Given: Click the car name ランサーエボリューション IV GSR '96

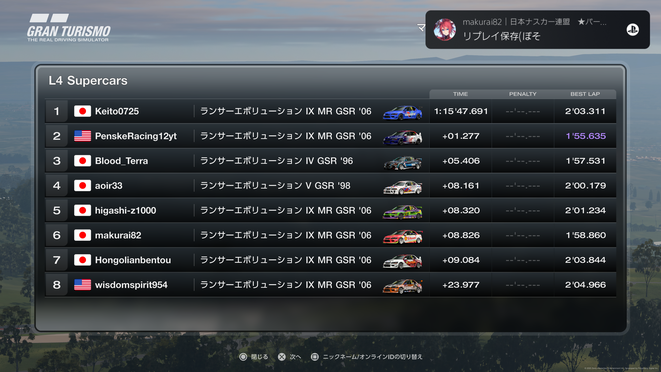Looking at the screenshot, I should [277, 161].
